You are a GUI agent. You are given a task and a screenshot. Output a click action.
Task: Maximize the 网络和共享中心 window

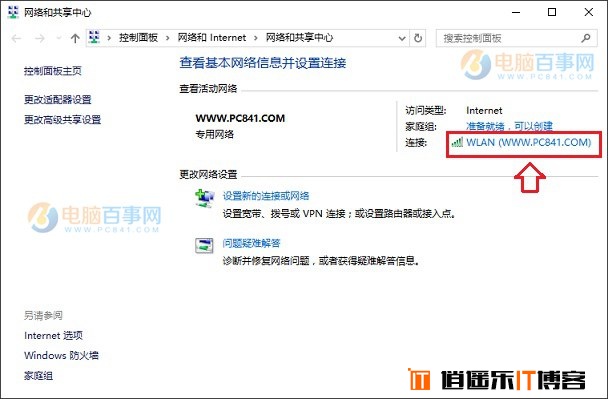click(x=552, y=12)
